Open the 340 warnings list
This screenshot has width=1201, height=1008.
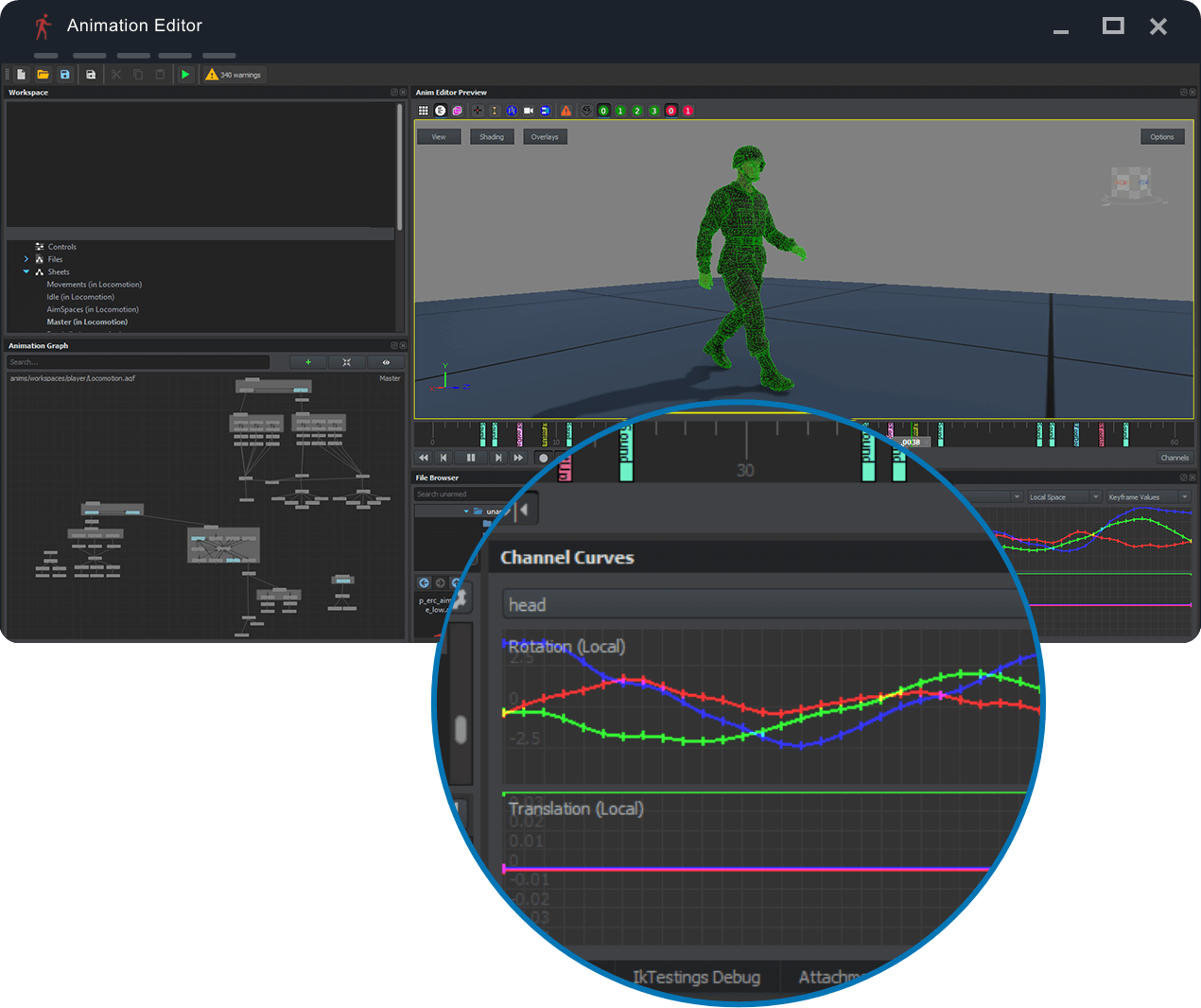233,74
